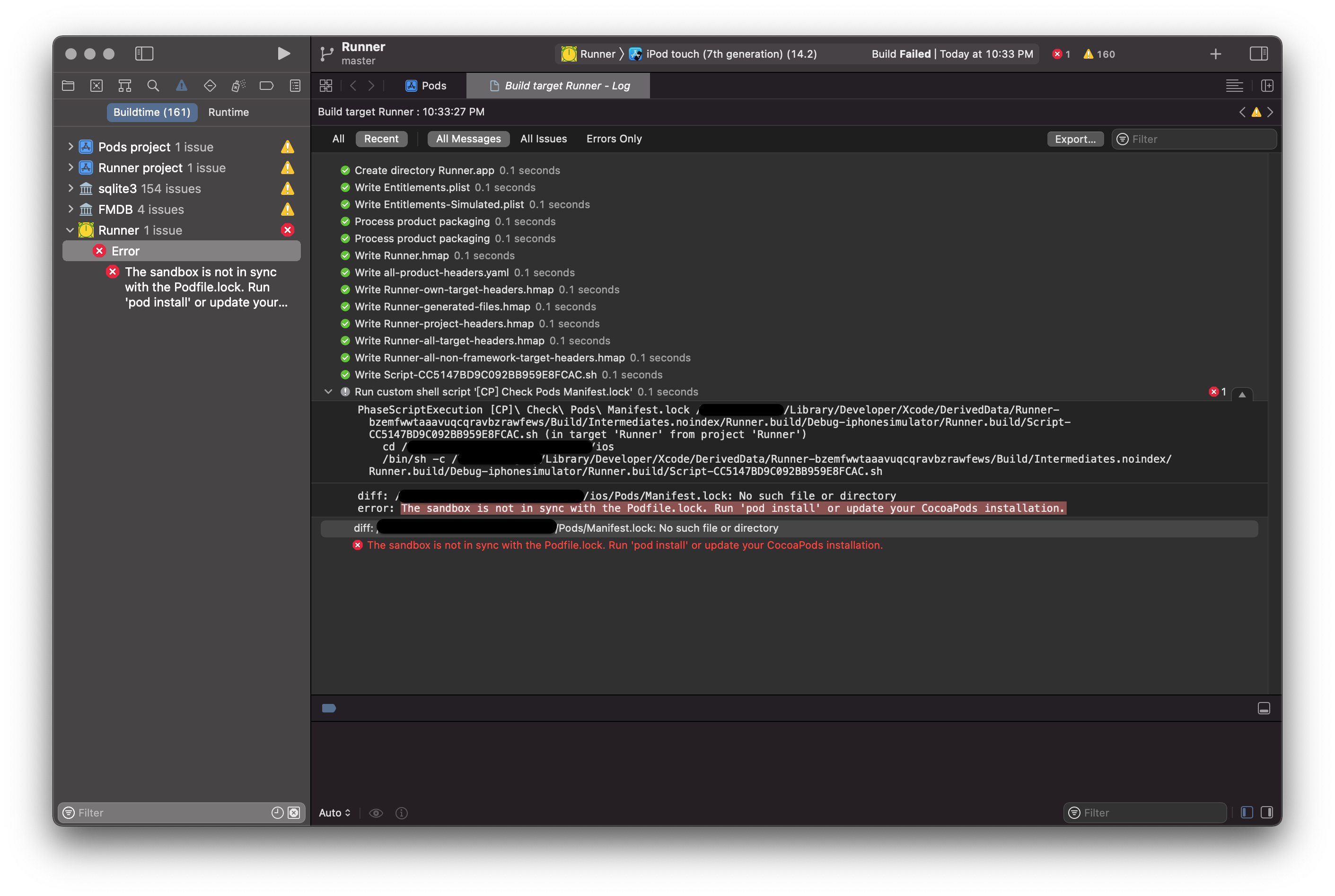Focus the build log Filter field
This screenshot has width=1335, height=896.
coord(1194,140)
